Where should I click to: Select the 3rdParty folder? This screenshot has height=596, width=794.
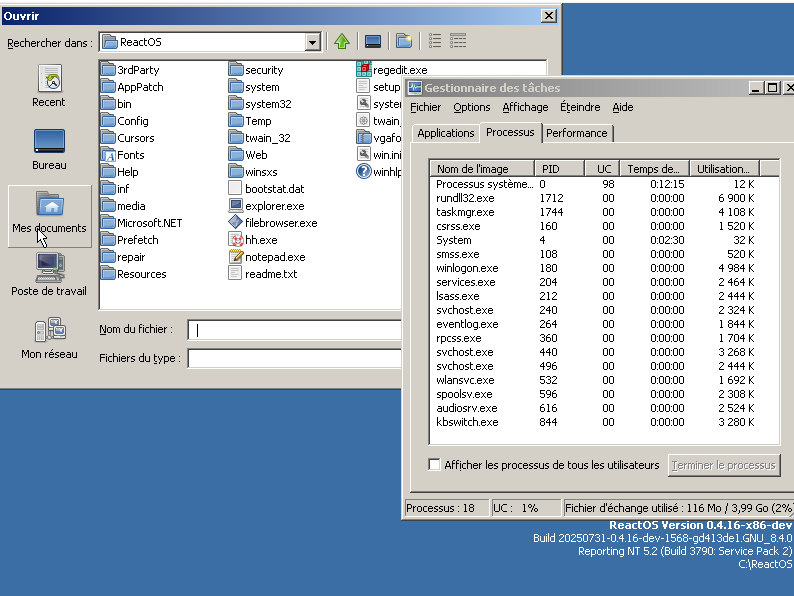tap(130, 70)
